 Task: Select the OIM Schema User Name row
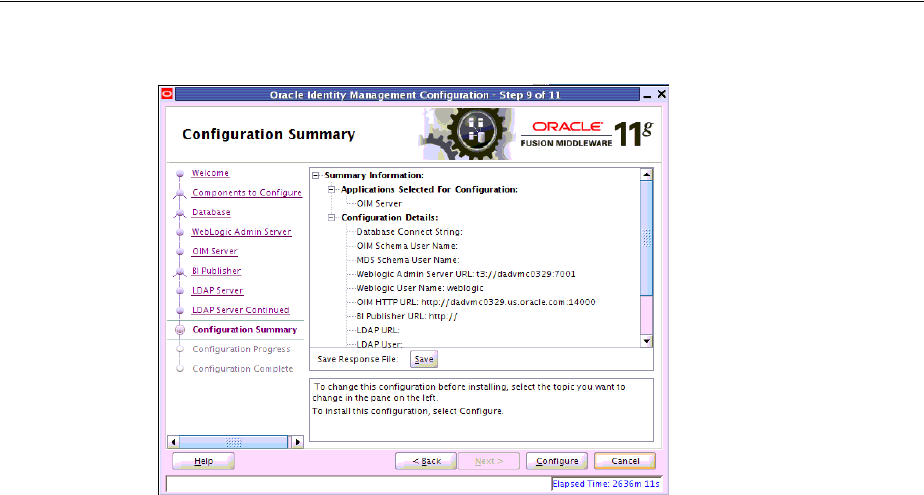[x=407, y=246]
